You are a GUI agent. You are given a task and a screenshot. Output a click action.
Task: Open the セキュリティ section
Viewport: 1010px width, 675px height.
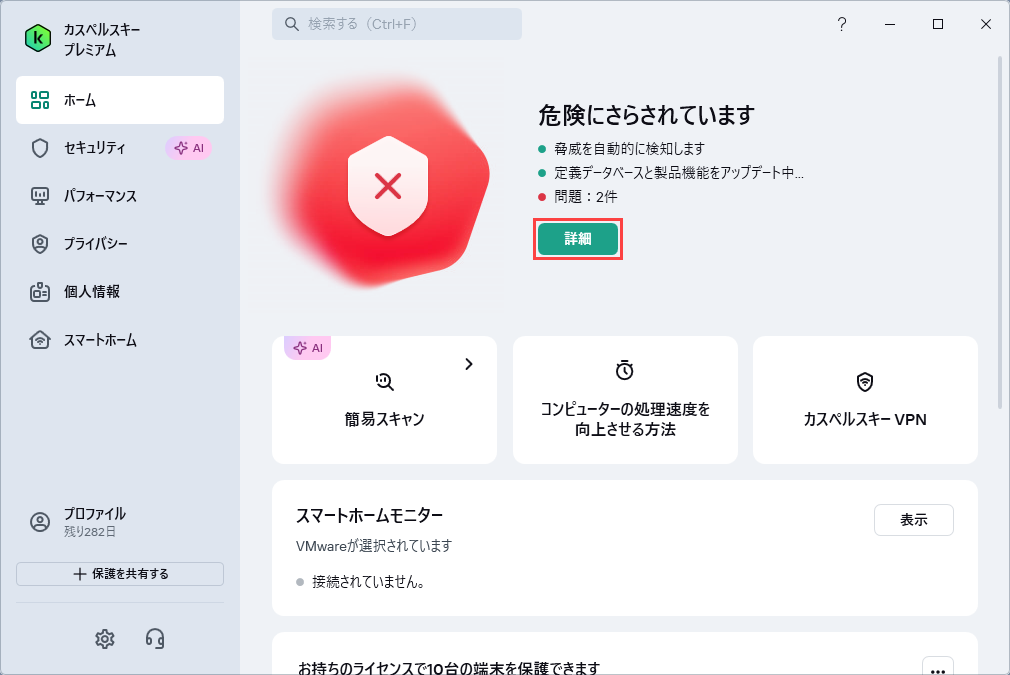tap(120, 148)
